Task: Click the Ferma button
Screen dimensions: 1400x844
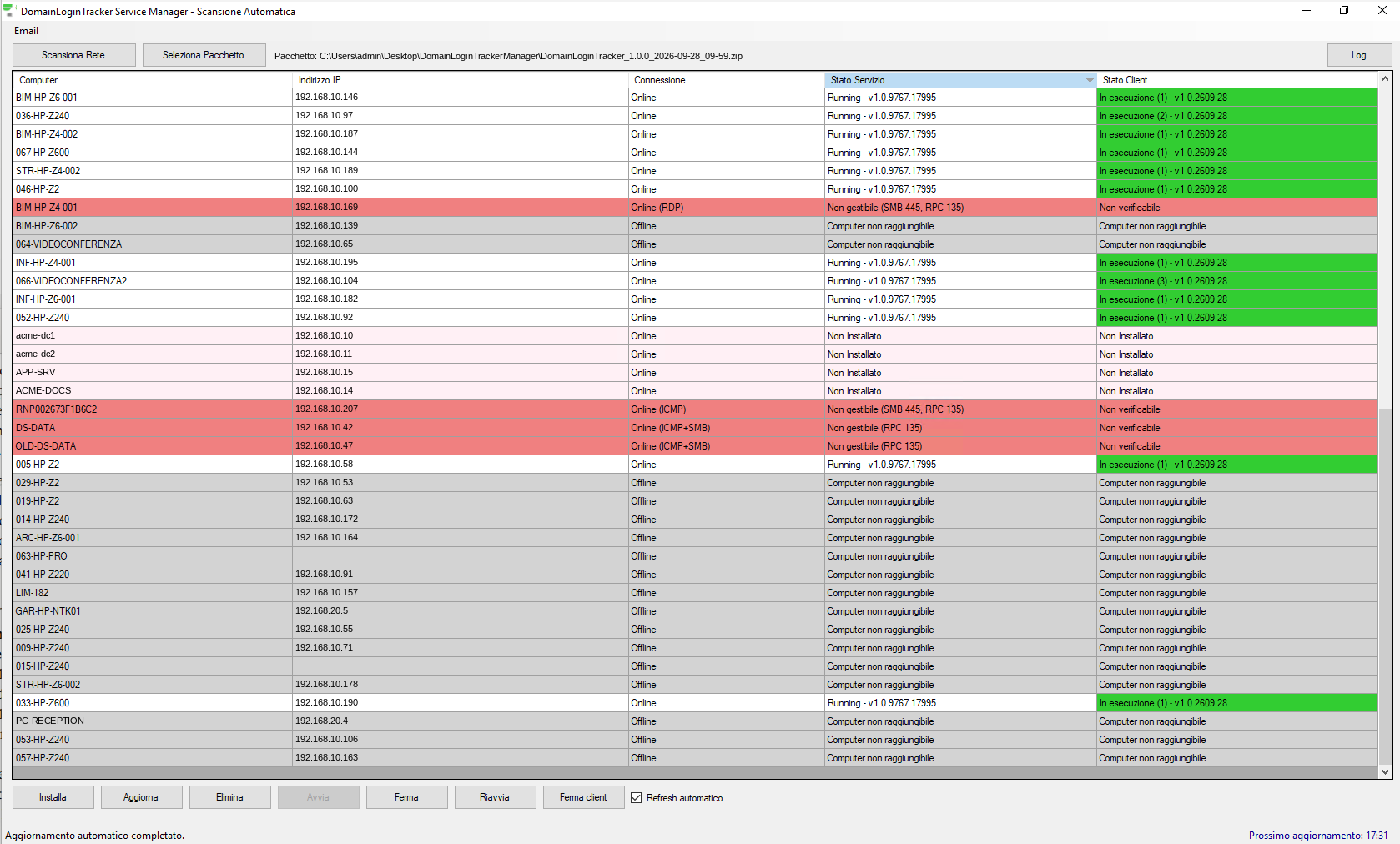Action: coord(407,797)
